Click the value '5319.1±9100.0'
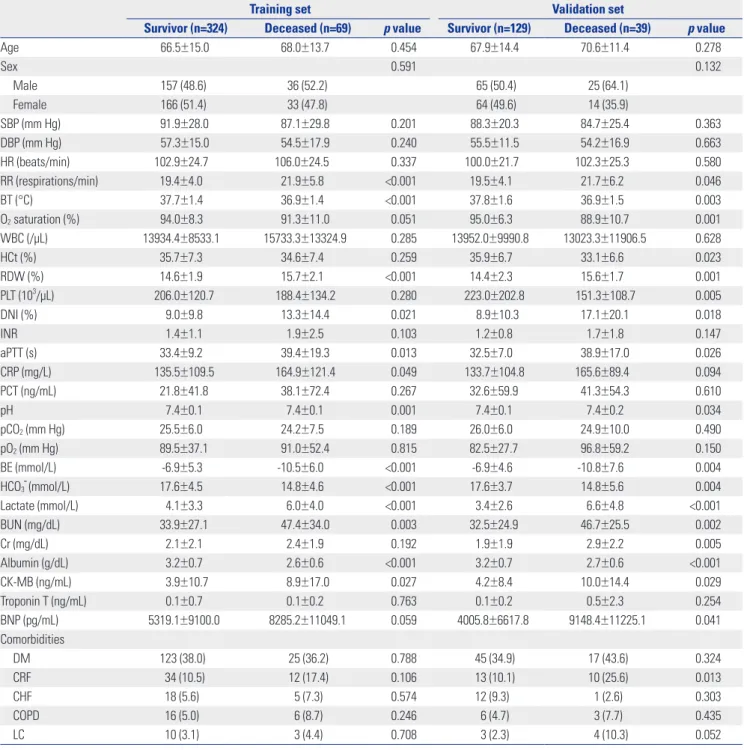 (184, 621)
